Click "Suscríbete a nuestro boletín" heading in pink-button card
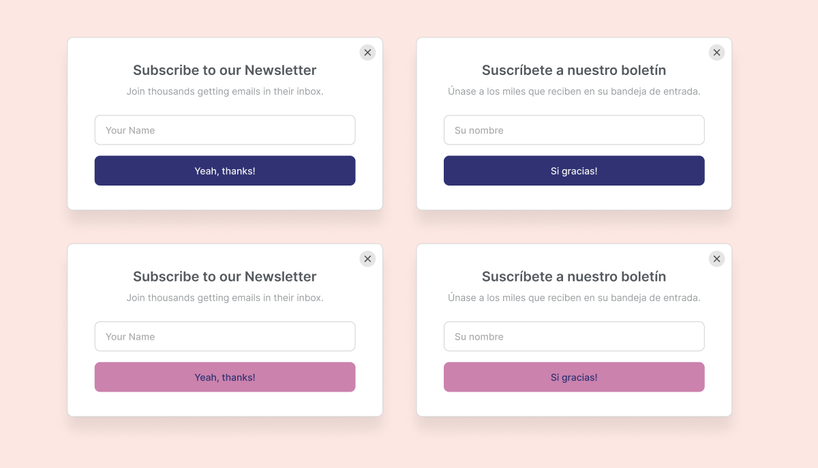This screenshot has width=818, height=468. pyautogui.click(x=574, y=276)
